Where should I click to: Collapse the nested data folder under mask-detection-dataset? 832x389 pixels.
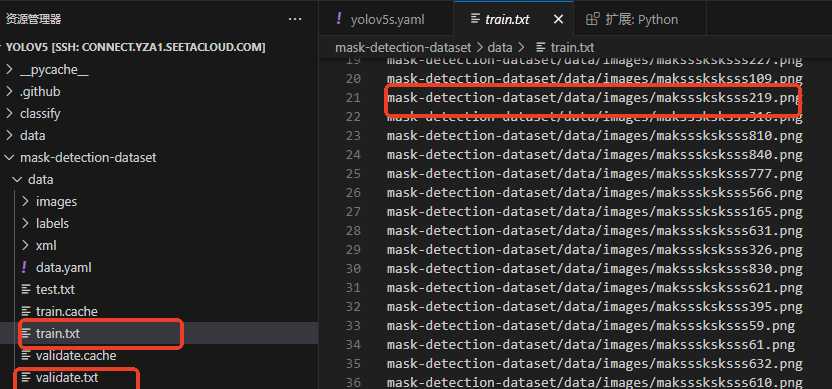[17, 180]
